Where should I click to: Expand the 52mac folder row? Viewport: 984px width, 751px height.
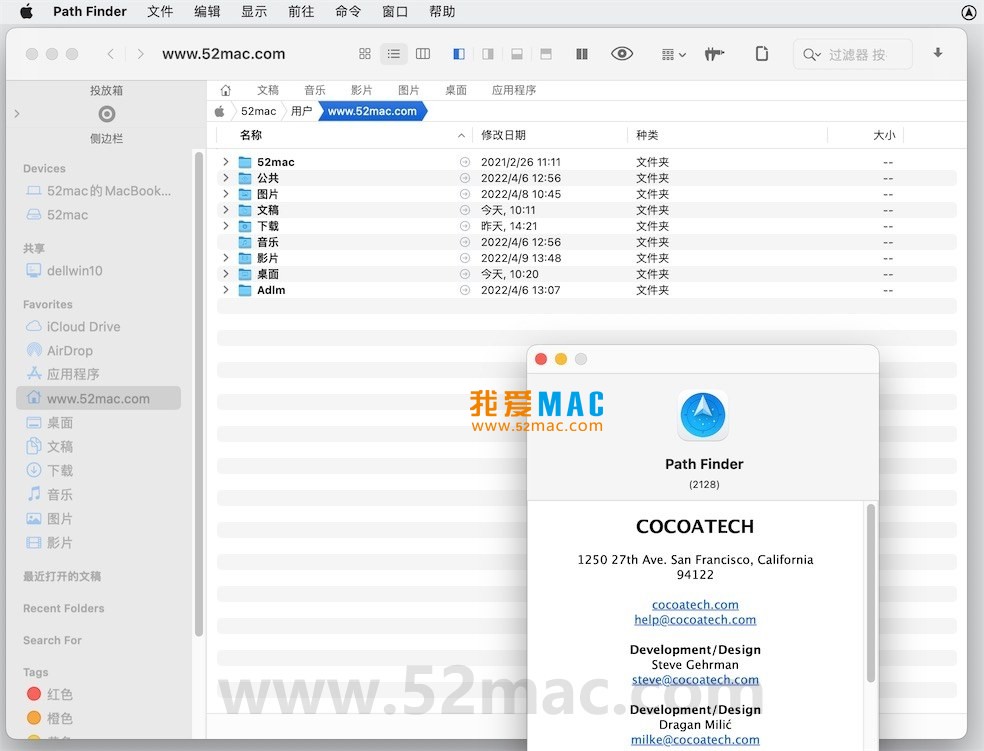(226, 162)
